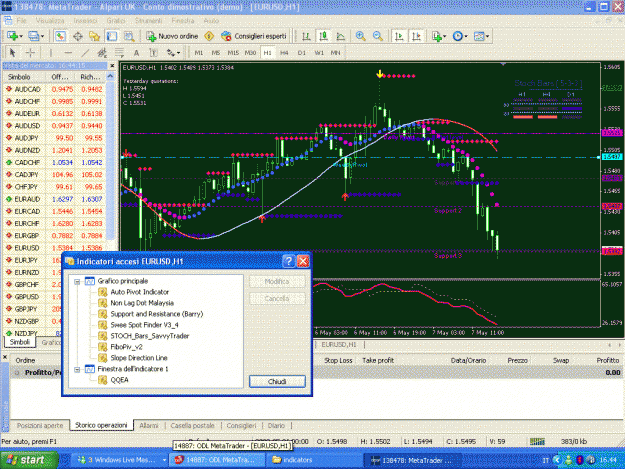
Task: Open the Data Window crosshair icon
Action: (77, 36)
